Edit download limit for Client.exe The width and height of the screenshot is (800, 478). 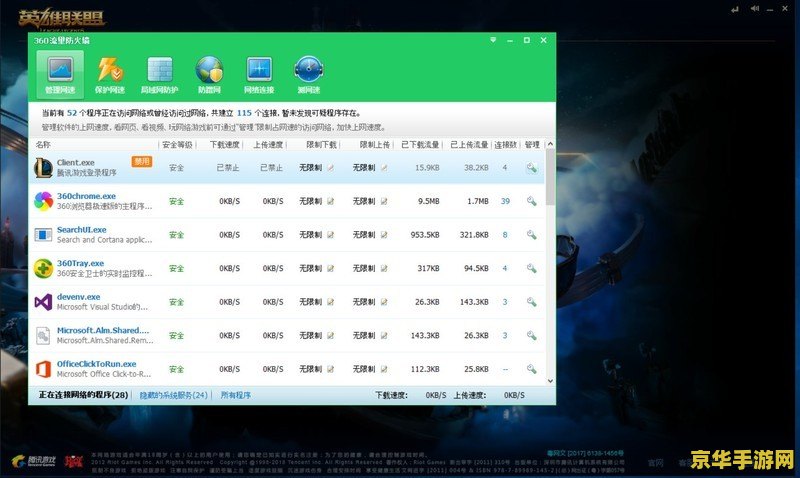point(331,167)
